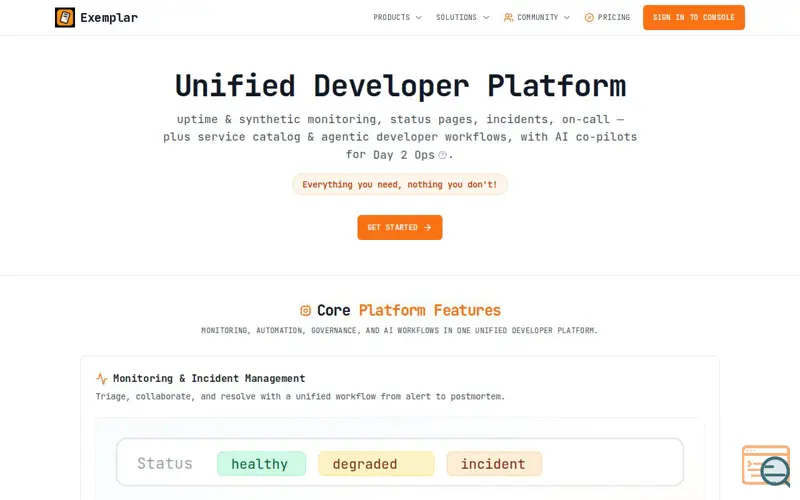Click the Pricing compass icon

click(589, 17)
